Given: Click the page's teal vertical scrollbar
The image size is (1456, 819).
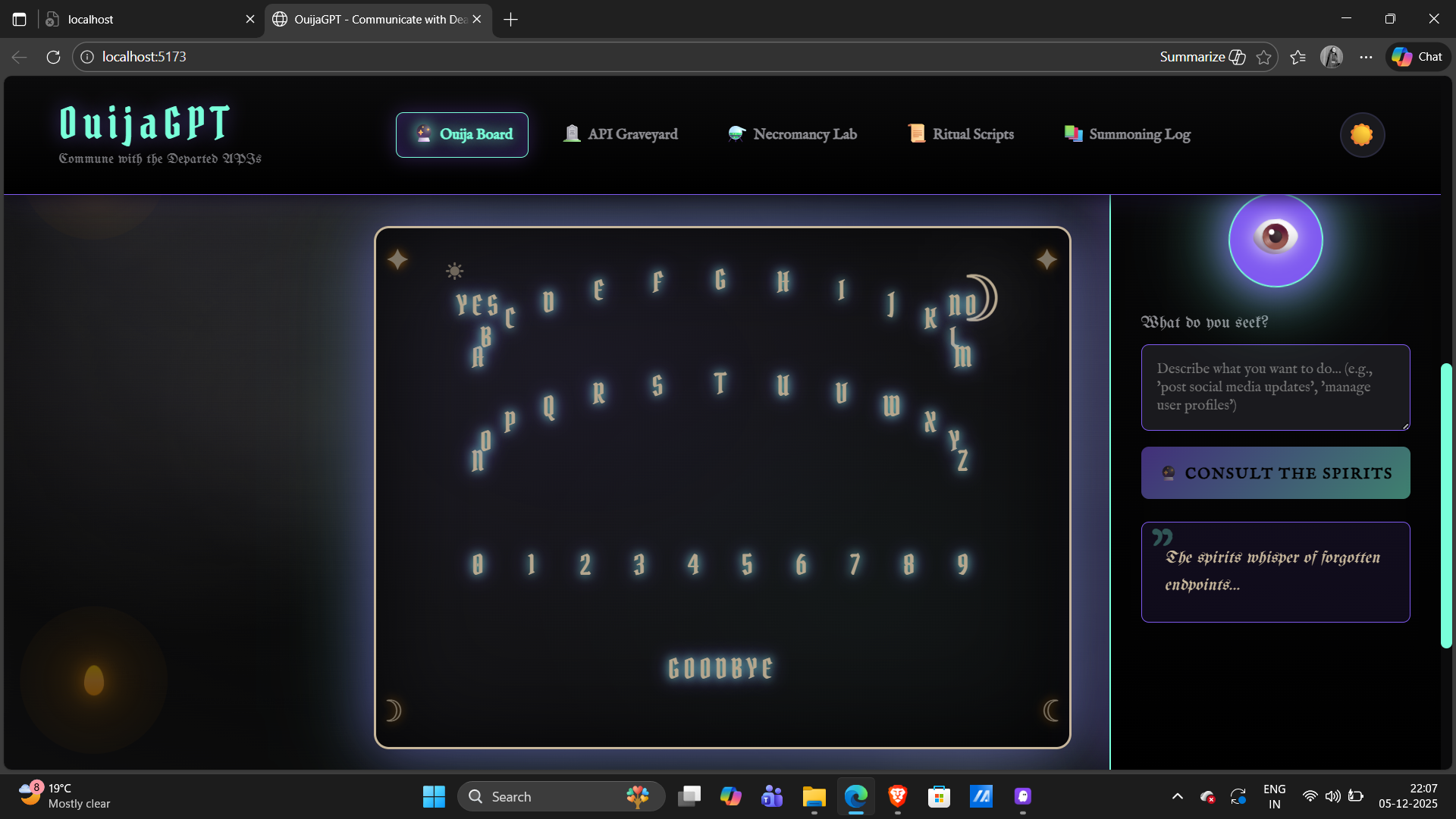Looking at the screenshot, I should (x=1446, y=505).
